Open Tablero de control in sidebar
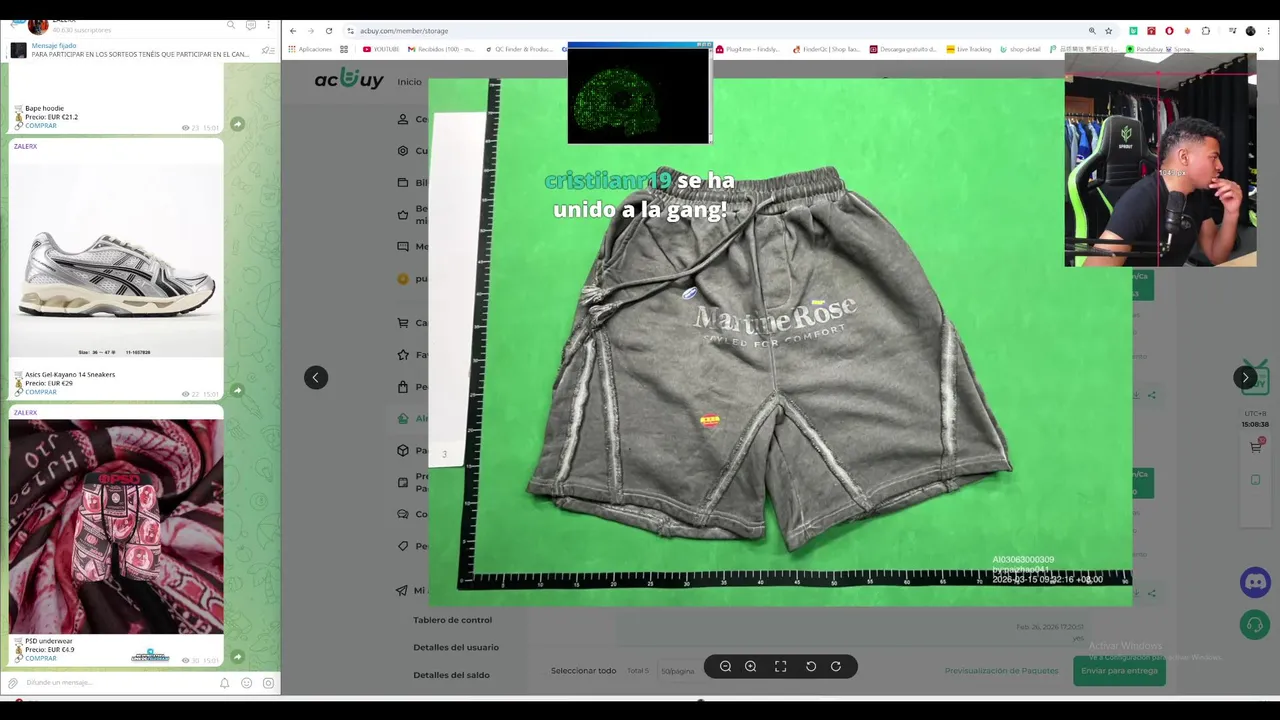The image size is (1280, 720). [x=452, y=620]
